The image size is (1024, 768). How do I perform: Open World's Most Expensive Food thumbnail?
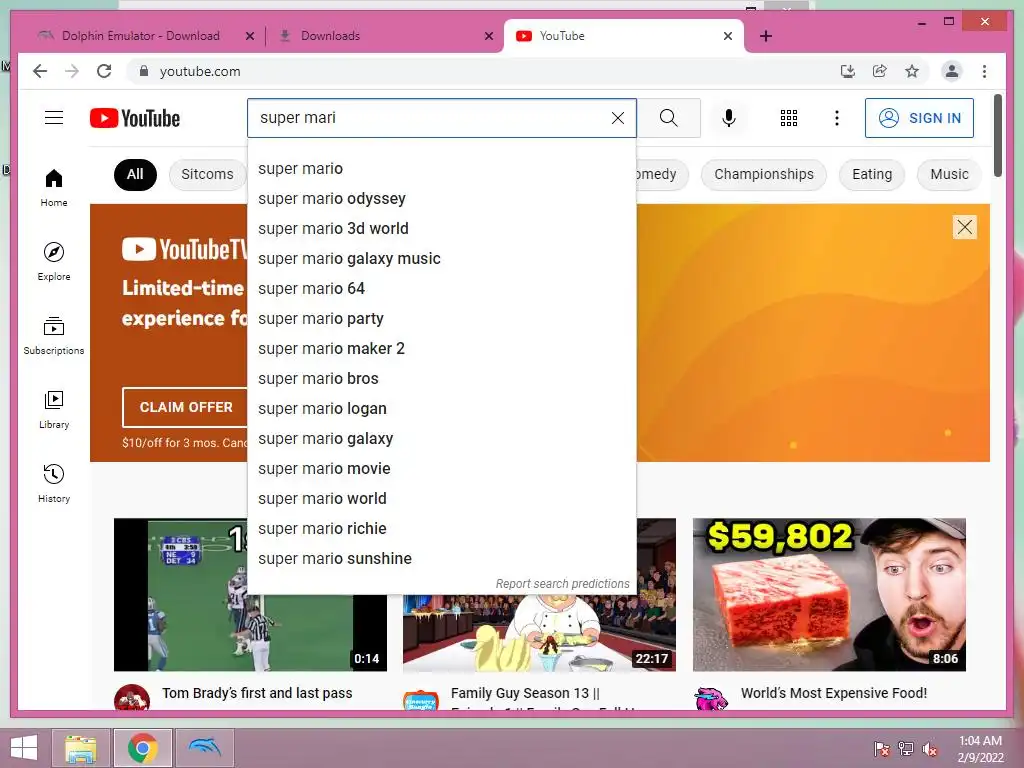(829, 594)
